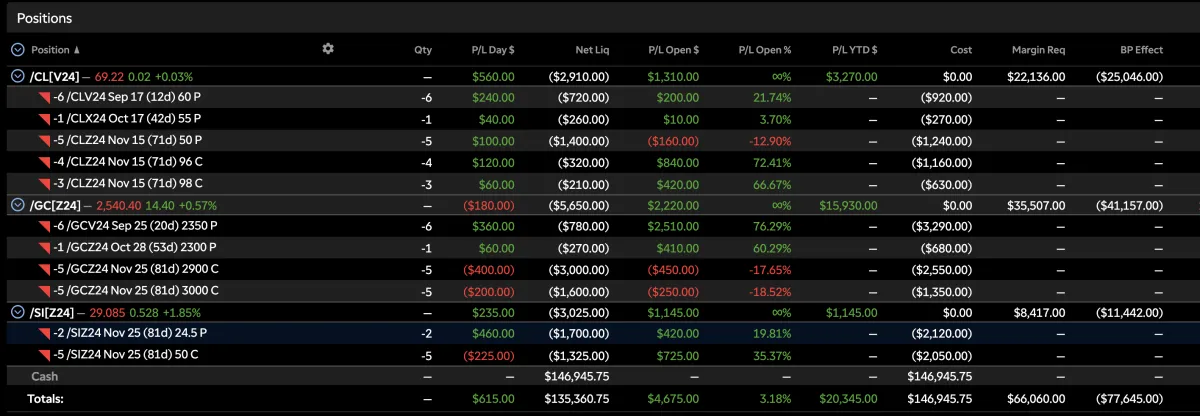Select the Cash row
This screenshot has height=416, width=1200.
(600, 376)
